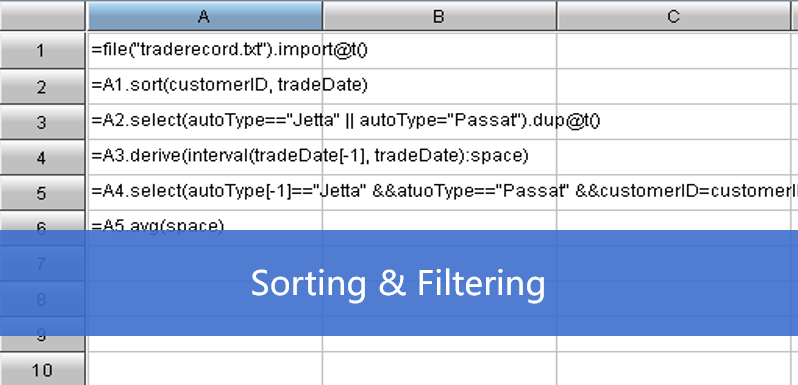Select empty cell A10
The image size is (798, 385).
point(205,369)
